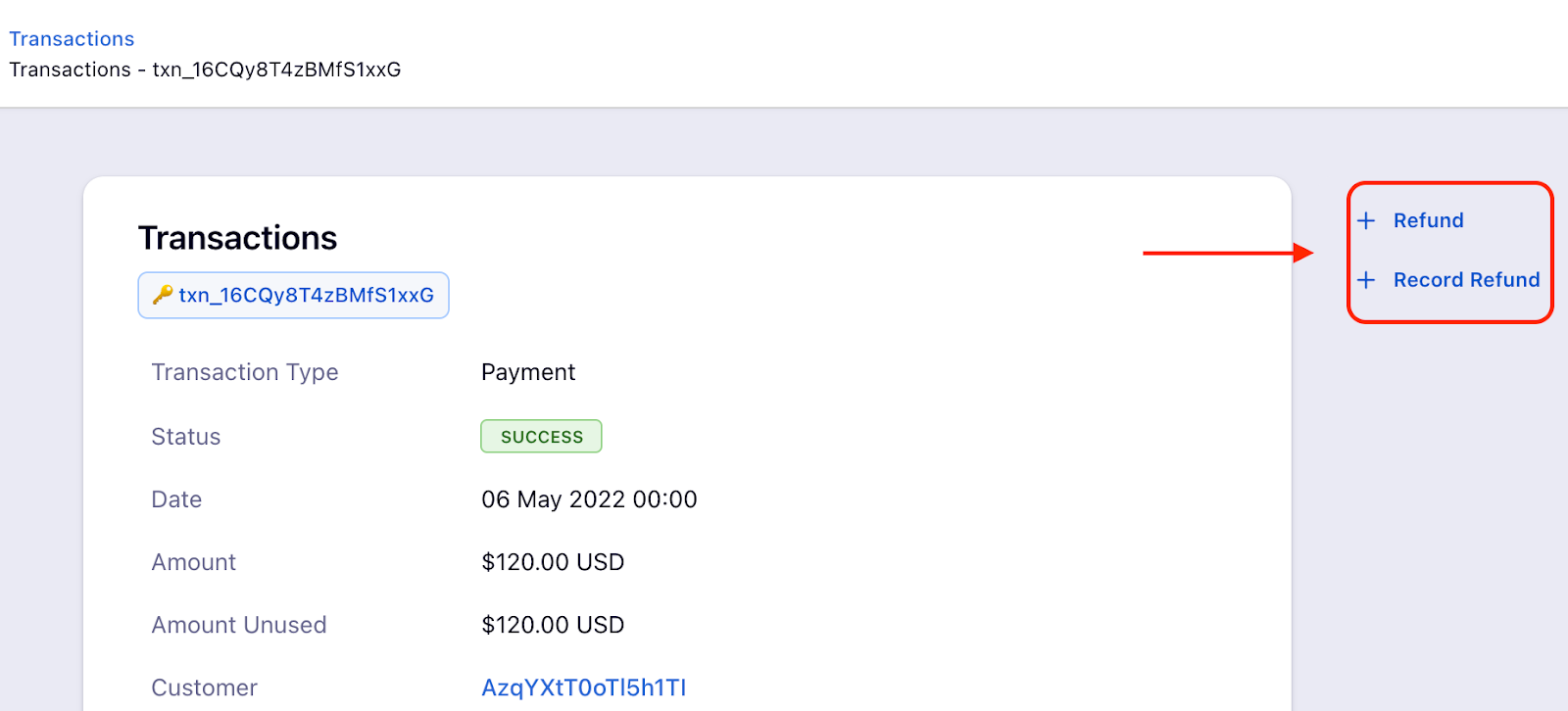Click the Amount Unused row's $120.00 value
This screenshot has width=1568, height=711.
point(553,625)
